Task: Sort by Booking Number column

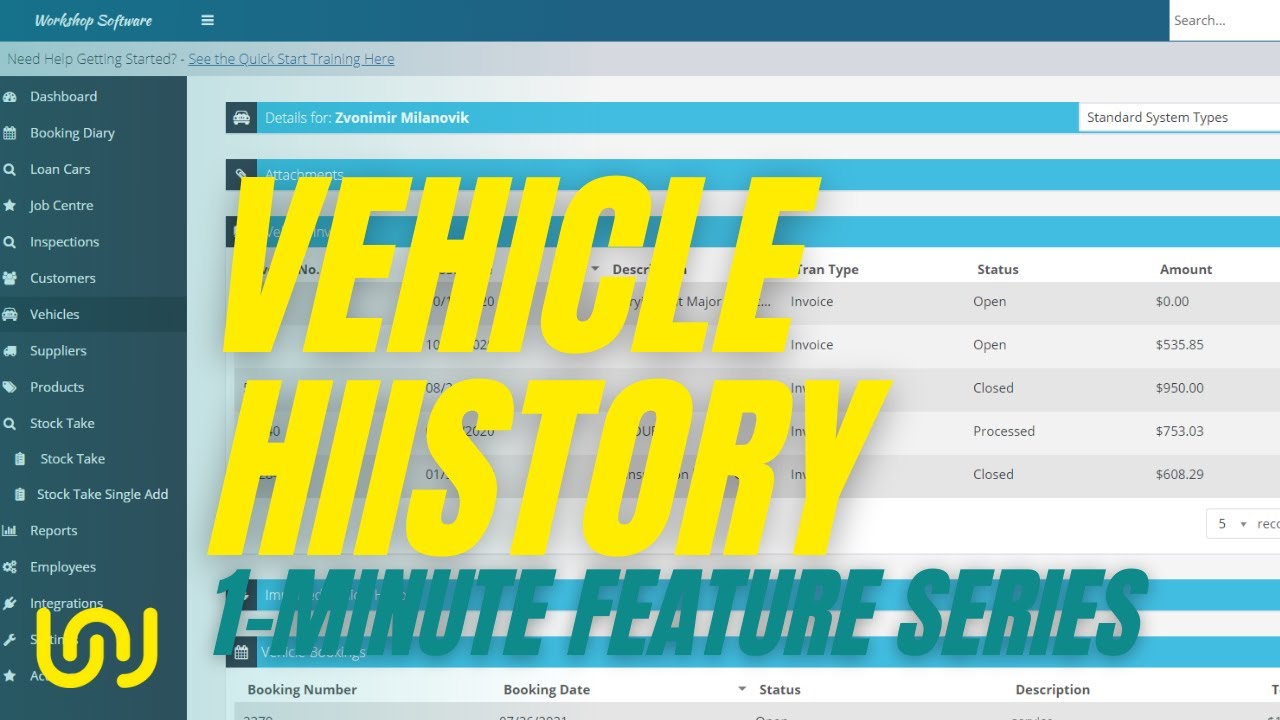Action: [302, 690]
